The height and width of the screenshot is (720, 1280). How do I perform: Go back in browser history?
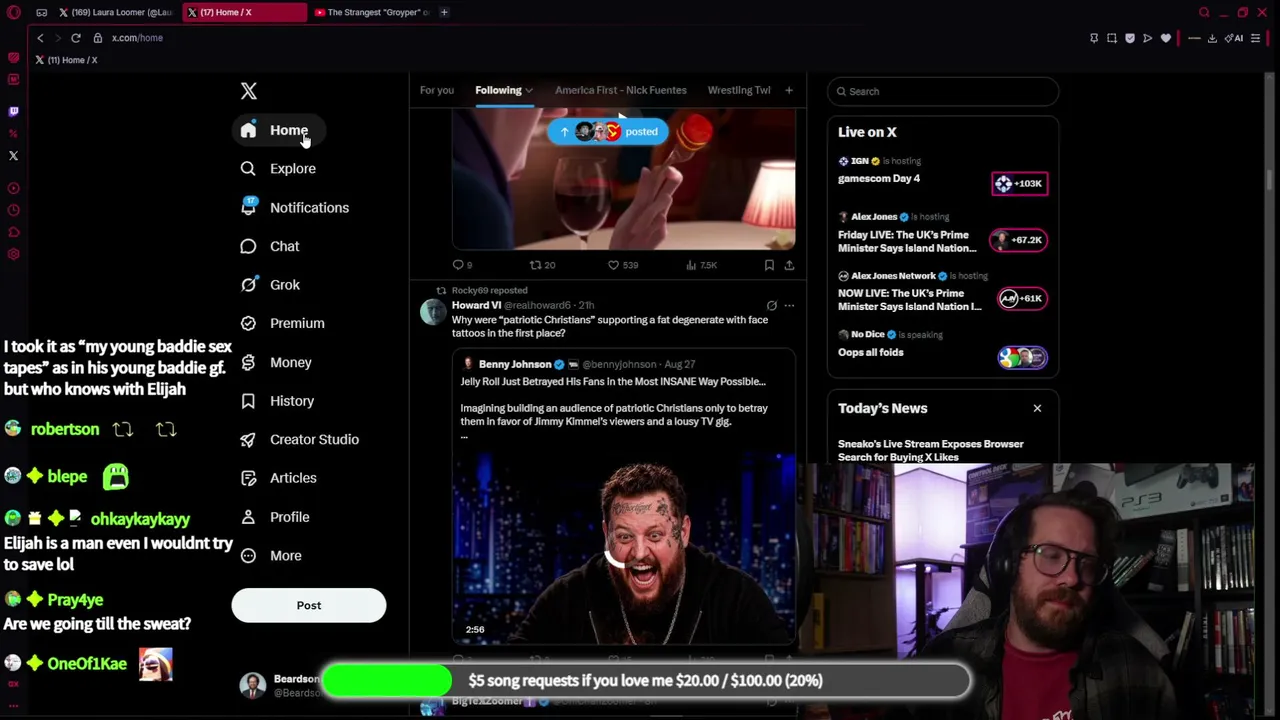(x=40, y=38)
